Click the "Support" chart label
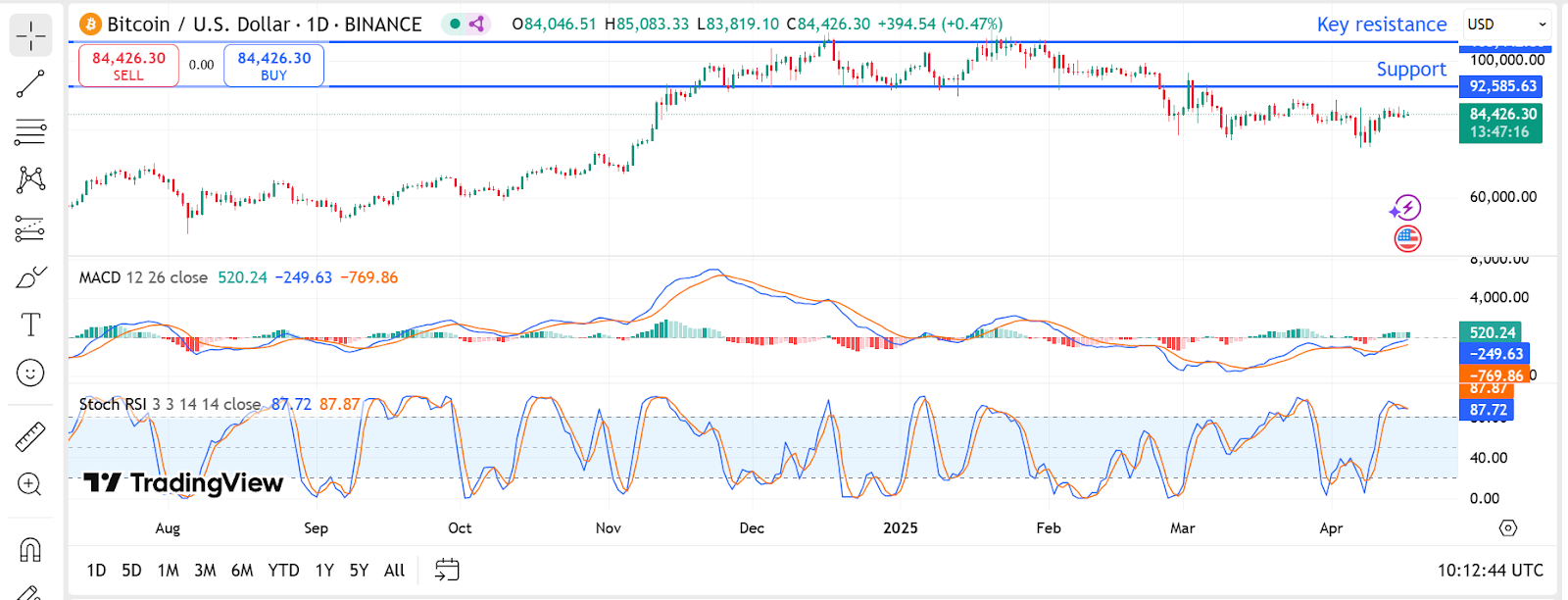This screenshot has width=1568, height=600. click(x=1411, y=70)
